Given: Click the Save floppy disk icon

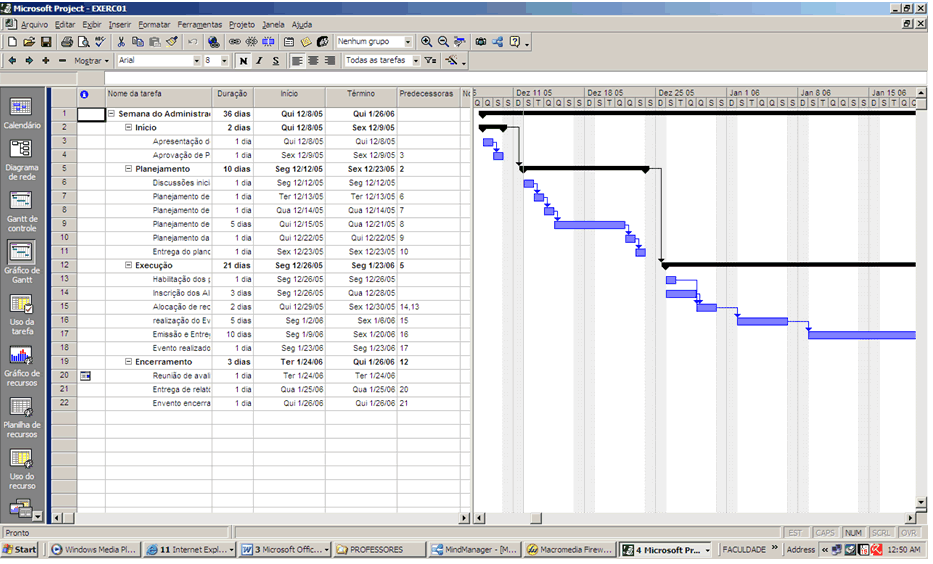Looking at the screenshot, I should pyautogui.click(x=45, y=42).
